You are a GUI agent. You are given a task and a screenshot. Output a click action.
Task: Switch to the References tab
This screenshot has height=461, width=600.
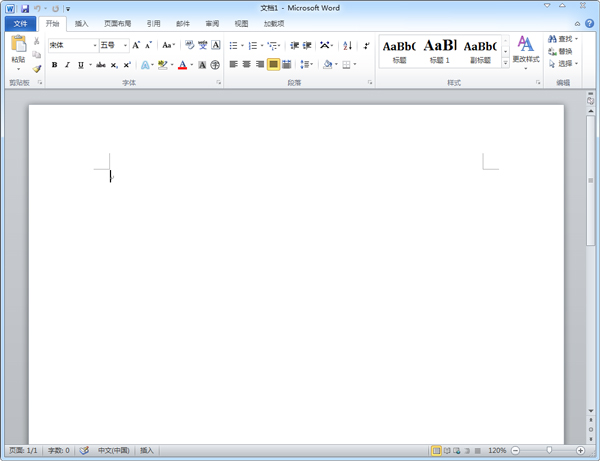tap(153, 24)
